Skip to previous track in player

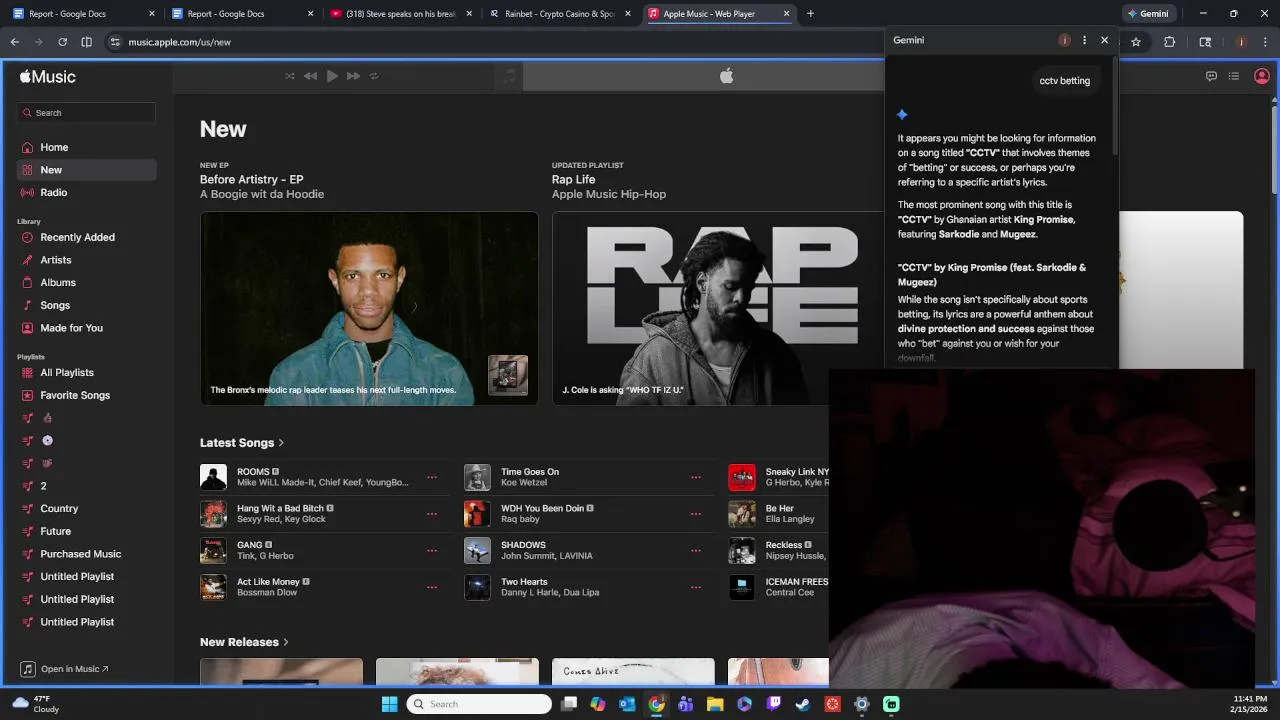coord(310,76)
